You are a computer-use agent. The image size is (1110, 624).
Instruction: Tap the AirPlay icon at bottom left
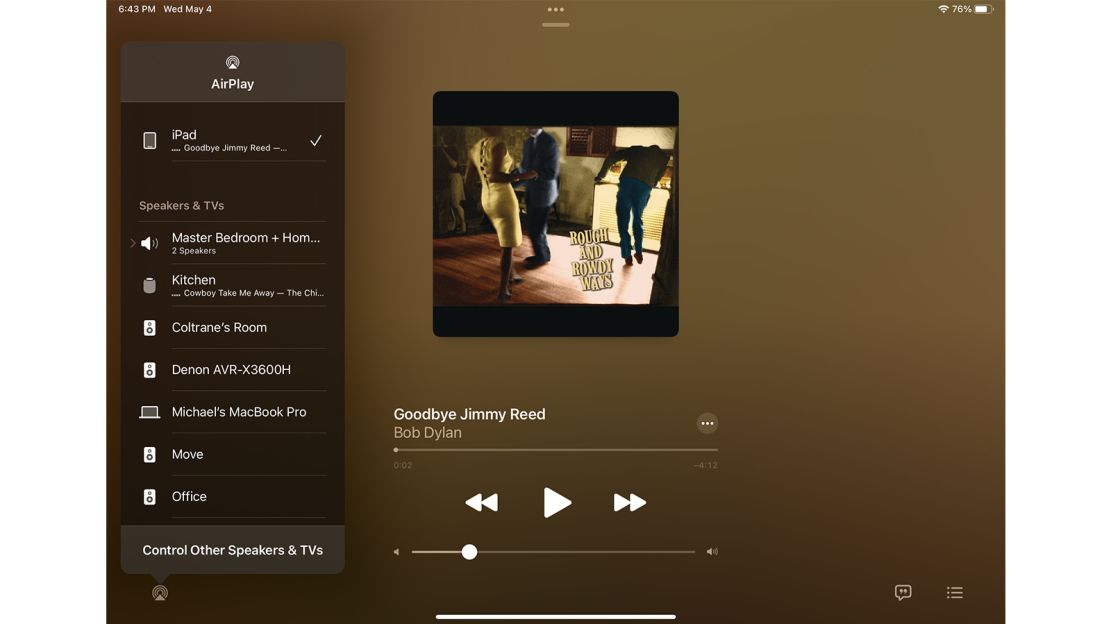160,593
